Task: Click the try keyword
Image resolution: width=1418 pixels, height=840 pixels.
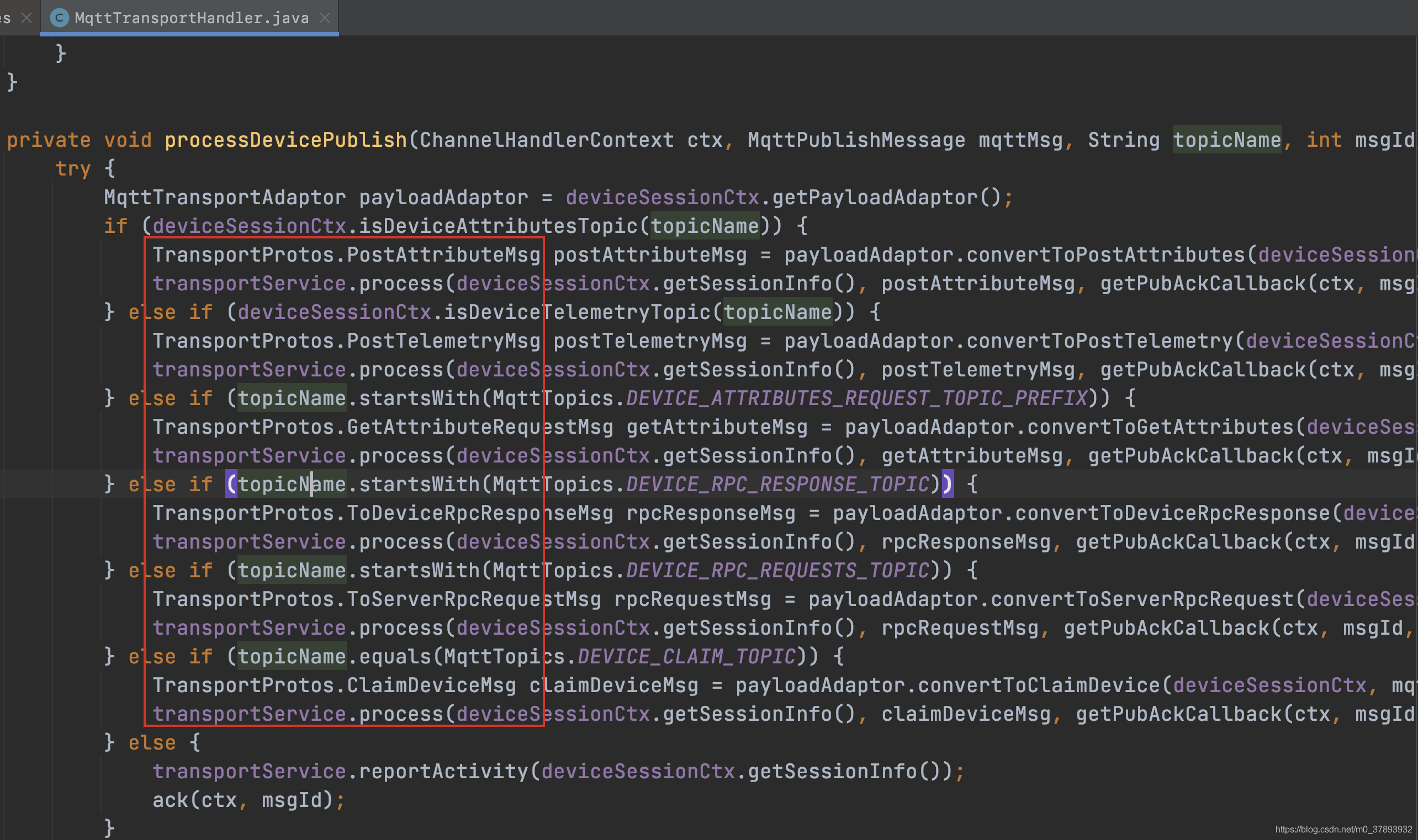Action: click(72, 169)
